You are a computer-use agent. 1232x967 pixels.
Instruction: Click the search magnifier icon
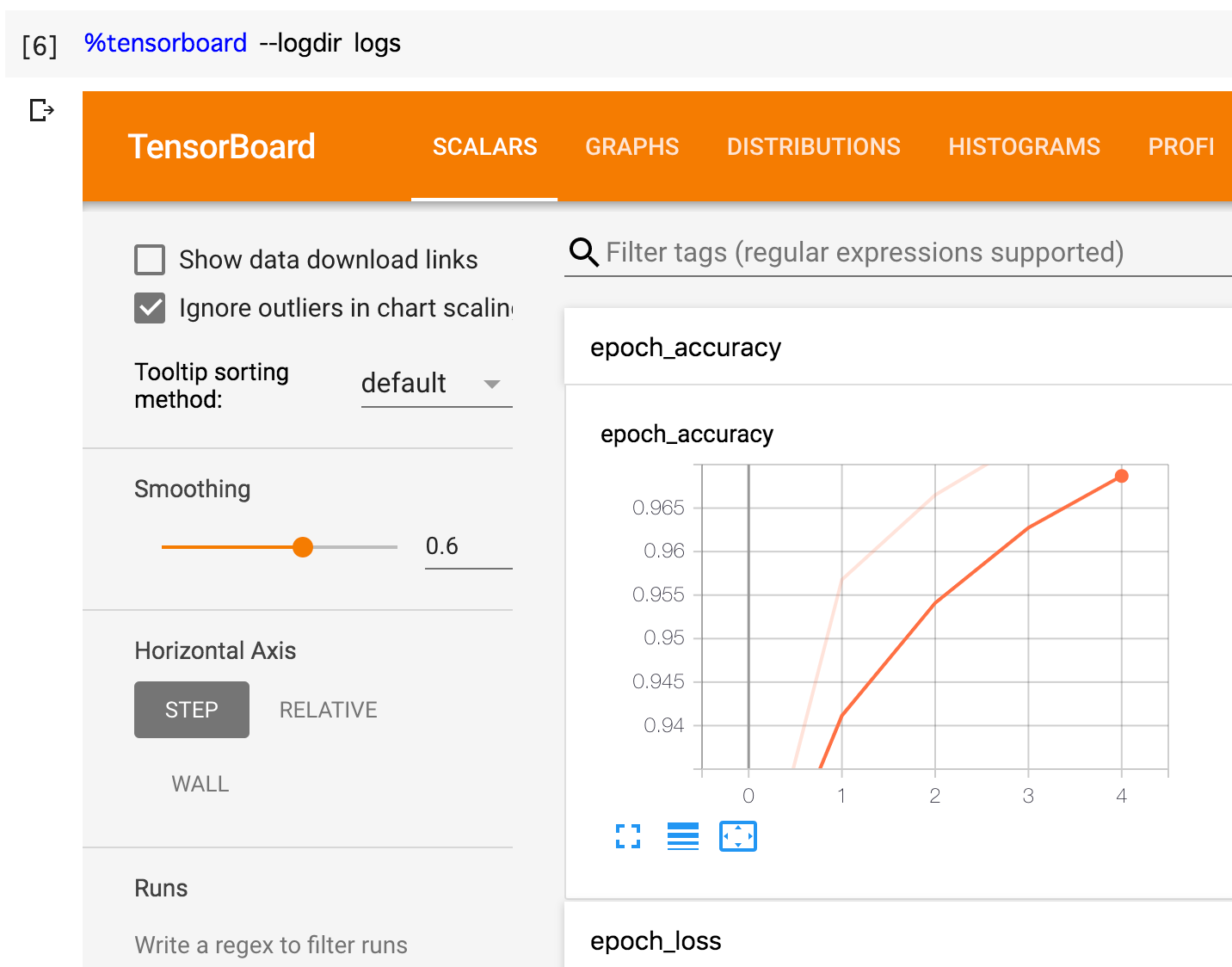pyautogui.click(x=584, y=252)
